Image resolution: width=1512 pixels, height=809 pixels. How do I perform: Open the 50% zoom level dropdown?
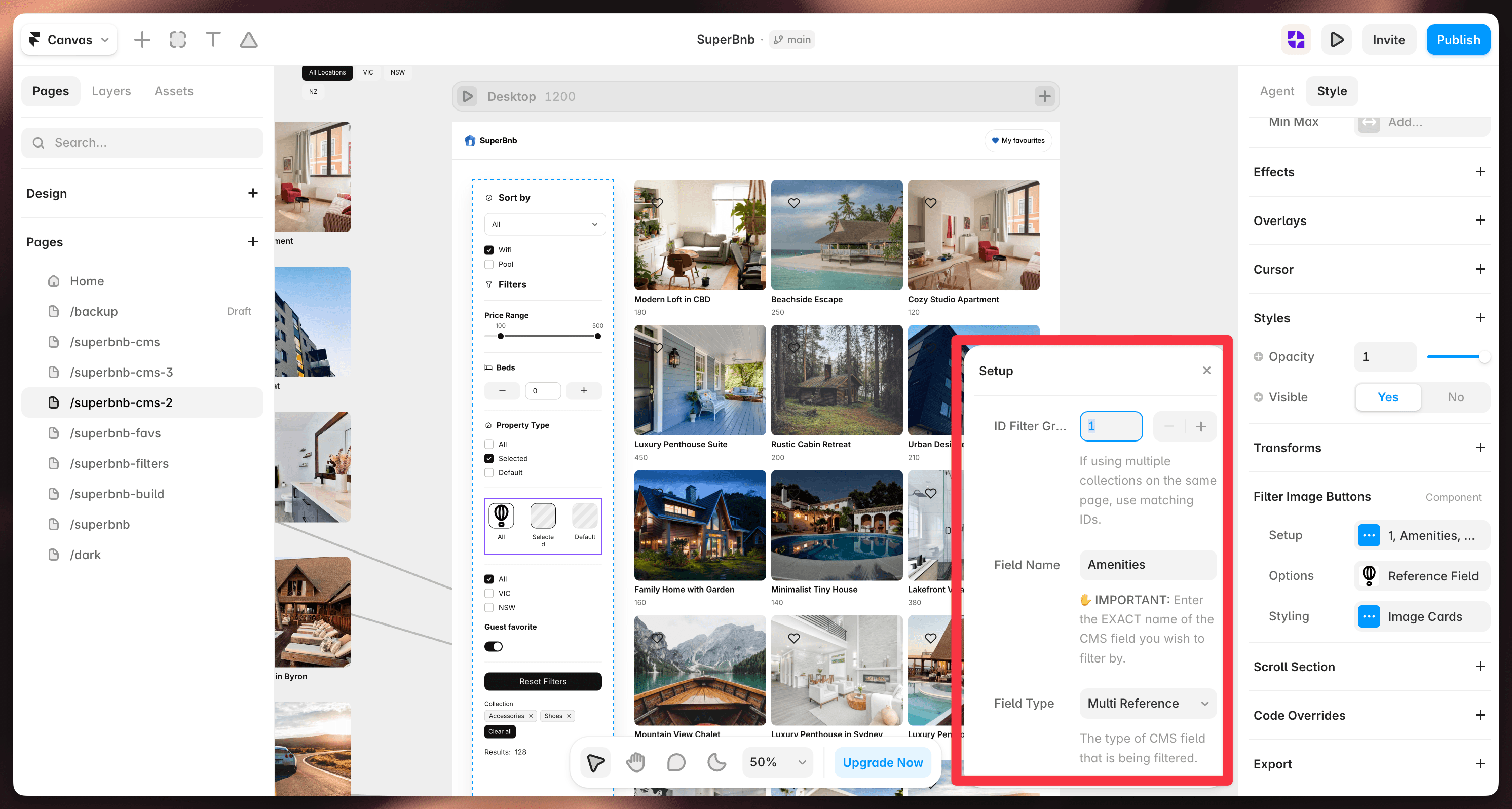(778, 762)
